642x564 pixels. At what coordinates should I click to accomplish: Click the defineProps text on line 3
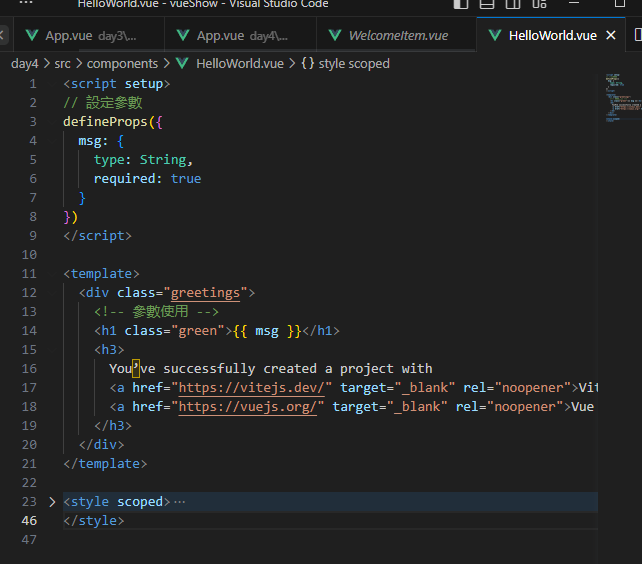coord(105,122)
